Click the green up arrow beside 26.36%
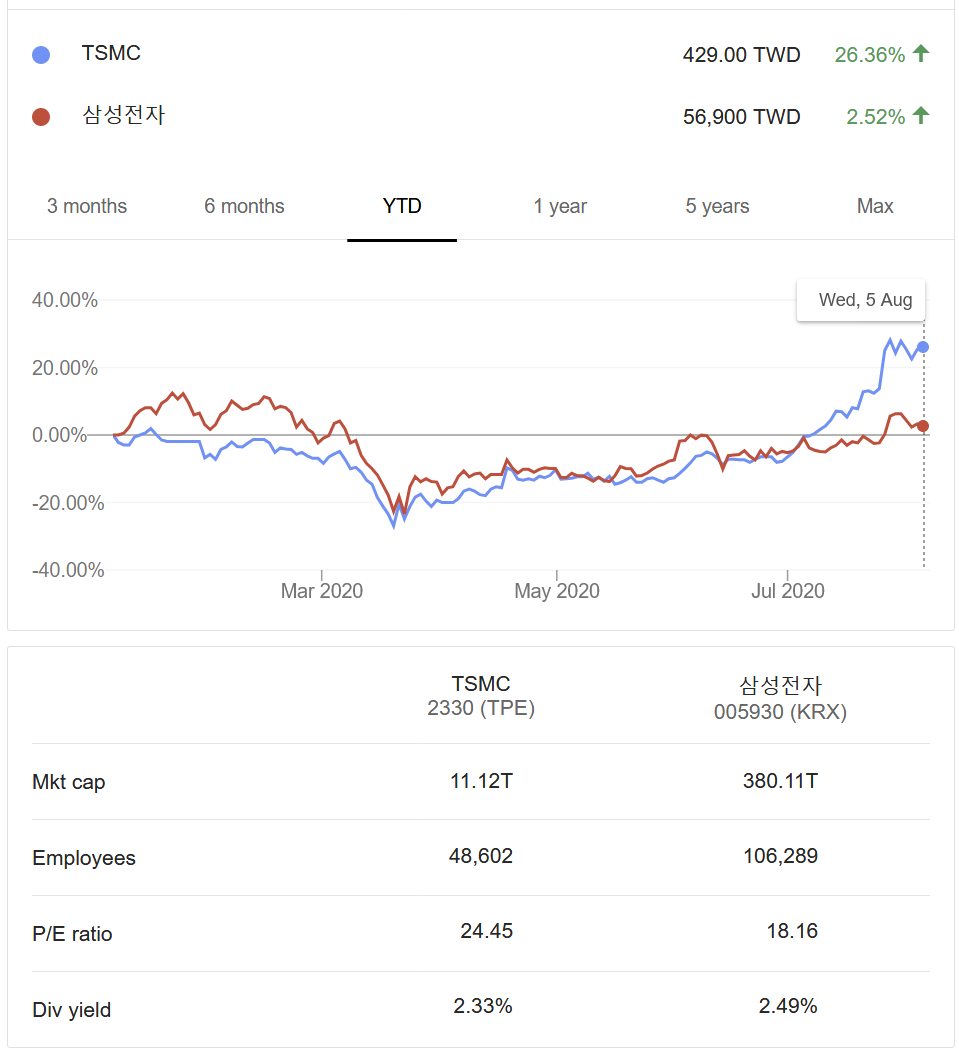Image resolution: width=959 pixels, height=1059 pixels. coord(921,54)
